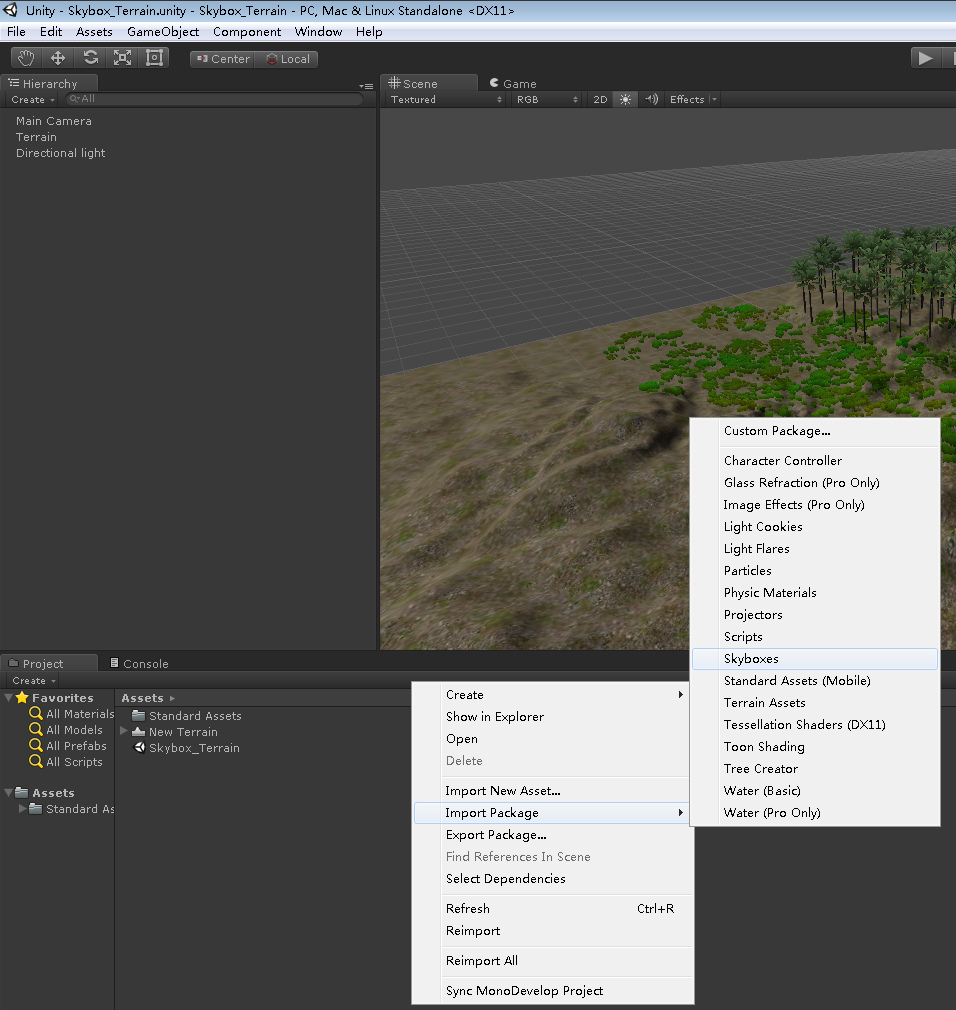
Task: Toggle scene audio speaker icon
Action: (x=651, y=99)
